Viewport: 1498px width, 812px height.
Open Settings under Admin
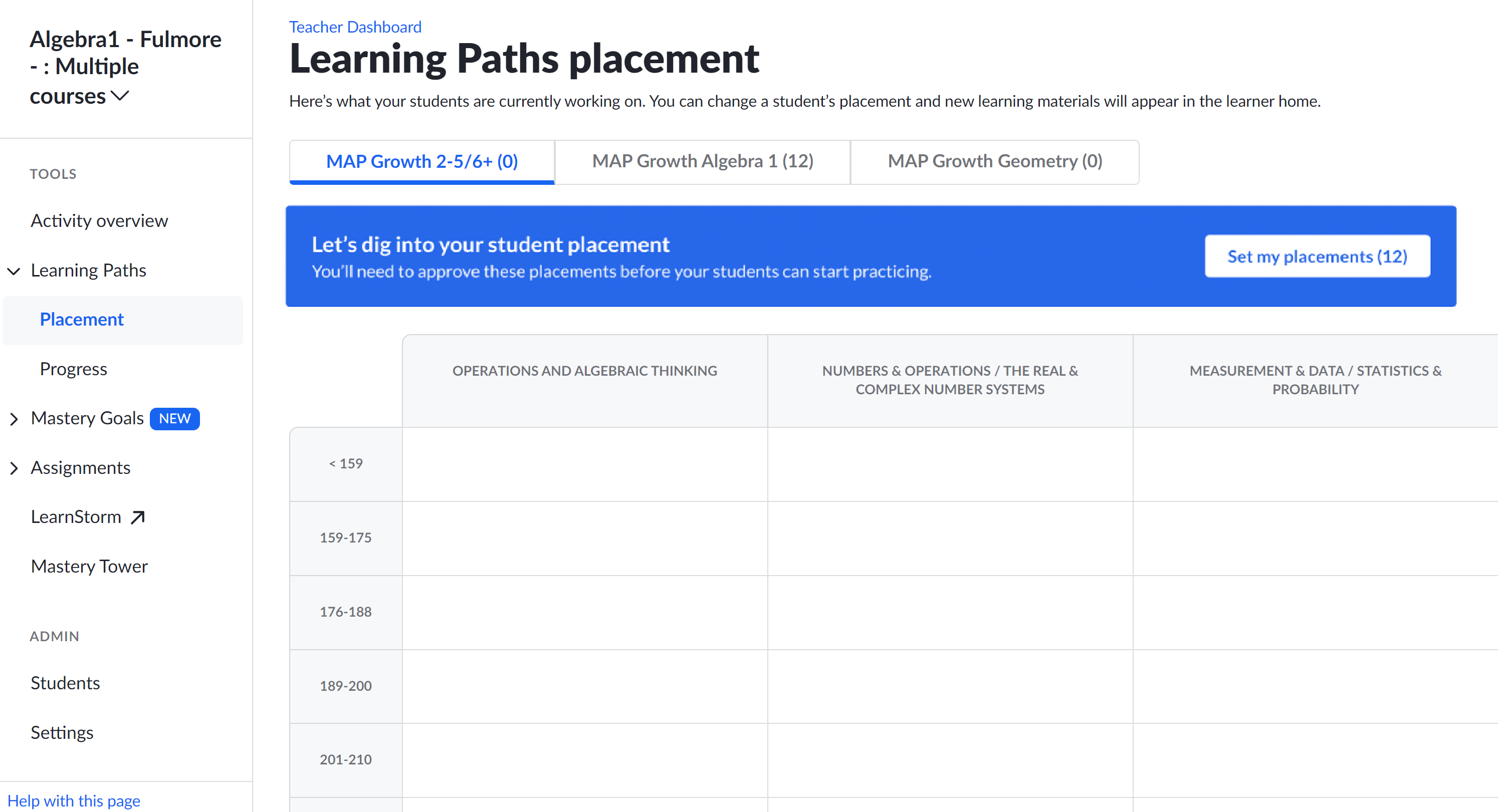tap(62, 732)
